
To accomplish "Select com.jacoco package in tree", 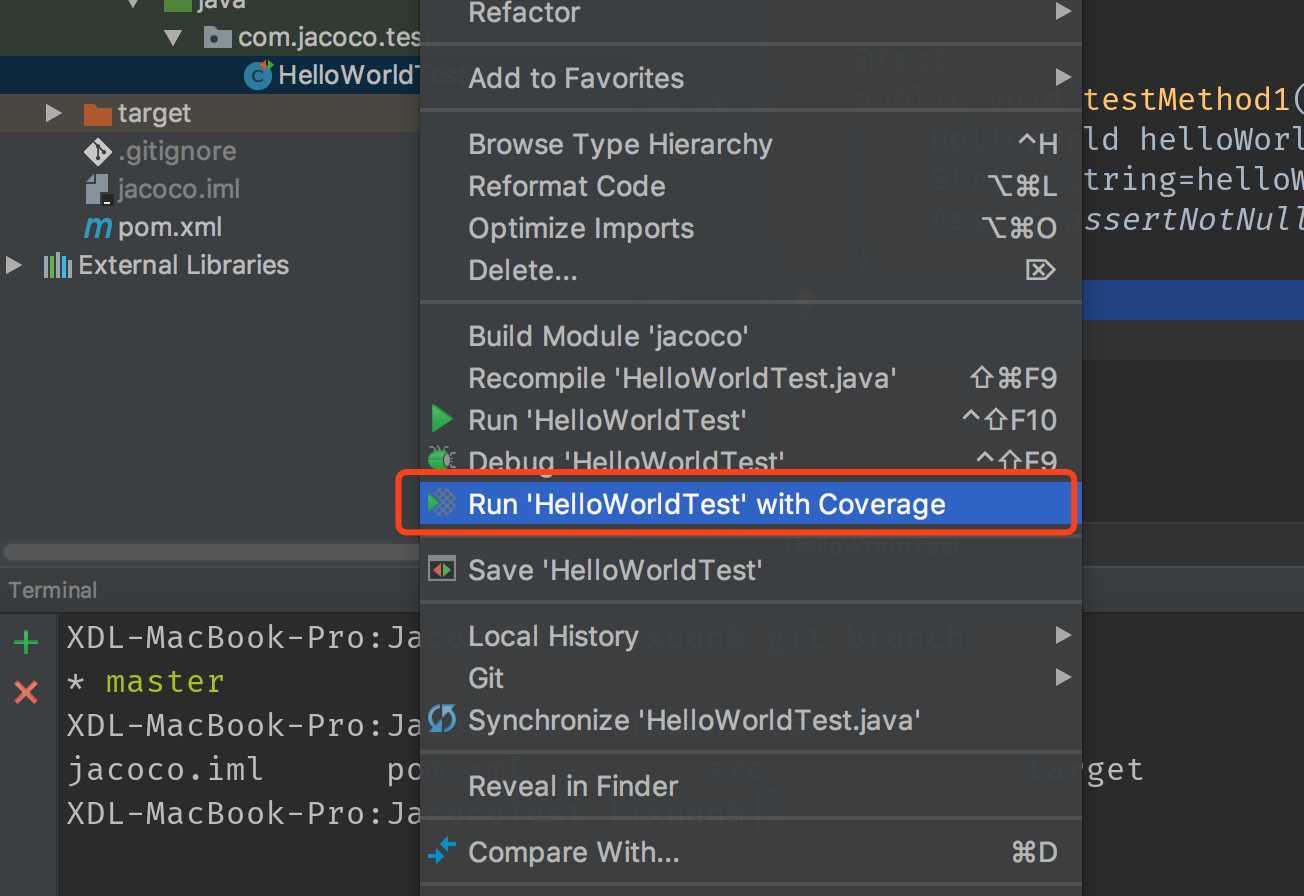I will (x=328, y=38).
